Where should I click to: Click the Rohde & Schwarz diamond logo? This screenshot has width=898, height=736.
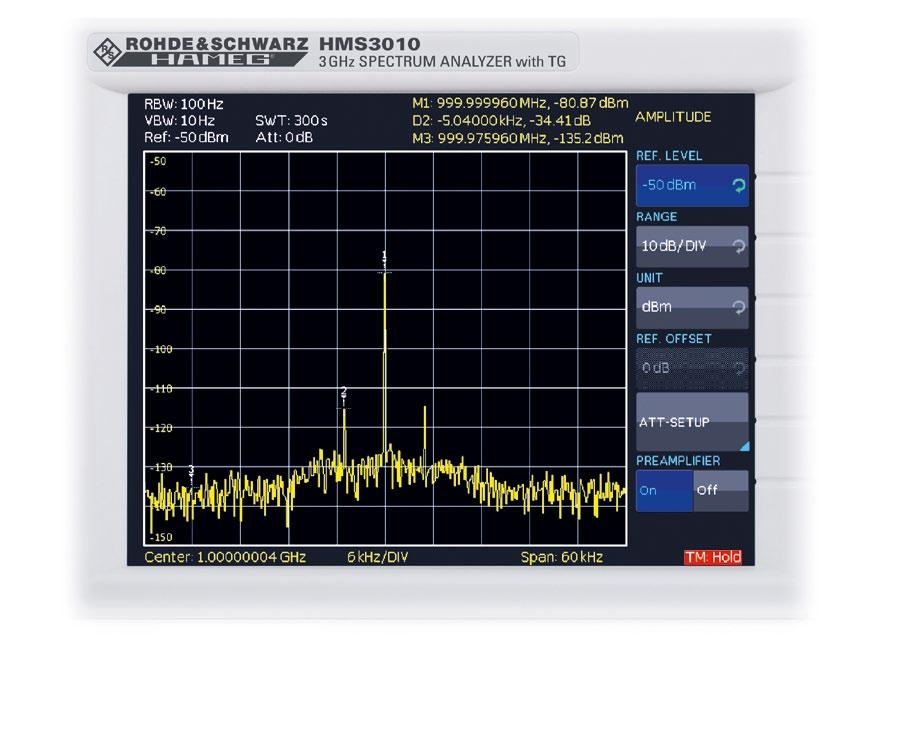[x=107, y=52]
